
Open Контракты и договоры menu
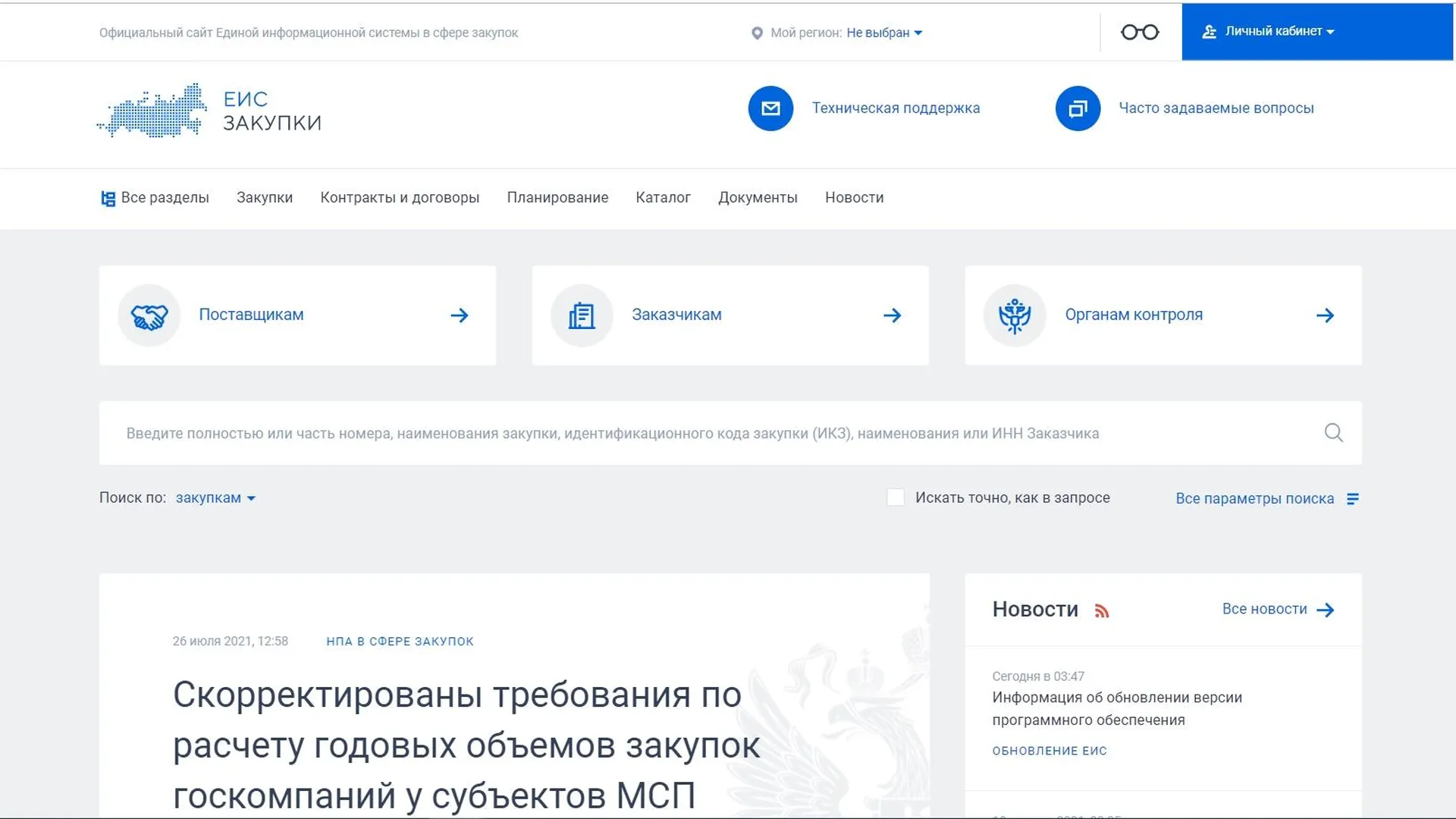point(400,198)
